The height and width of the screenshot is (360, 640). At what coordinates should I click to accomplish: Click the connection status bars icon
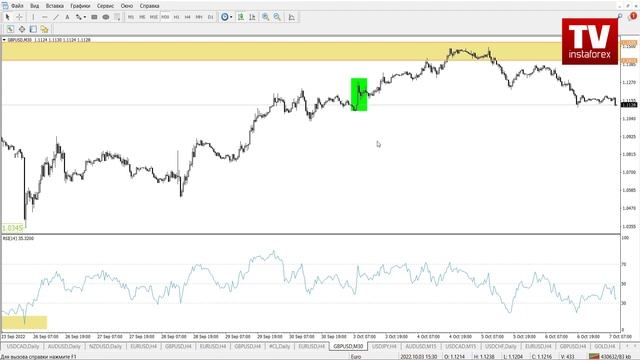pos(594,357)
